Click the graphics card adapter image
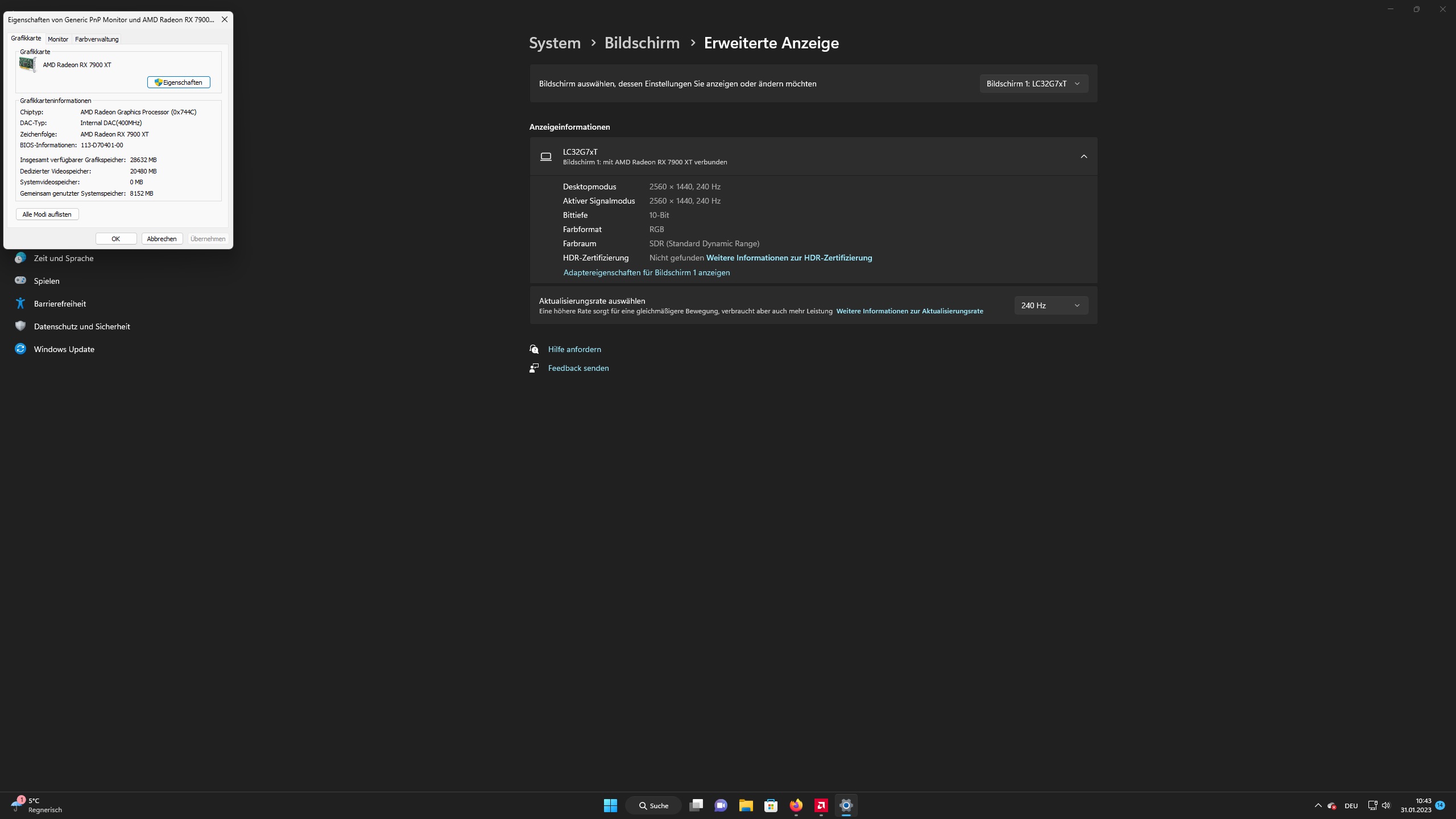Viewport: 1456px width, 819px height. pos(27,65)
